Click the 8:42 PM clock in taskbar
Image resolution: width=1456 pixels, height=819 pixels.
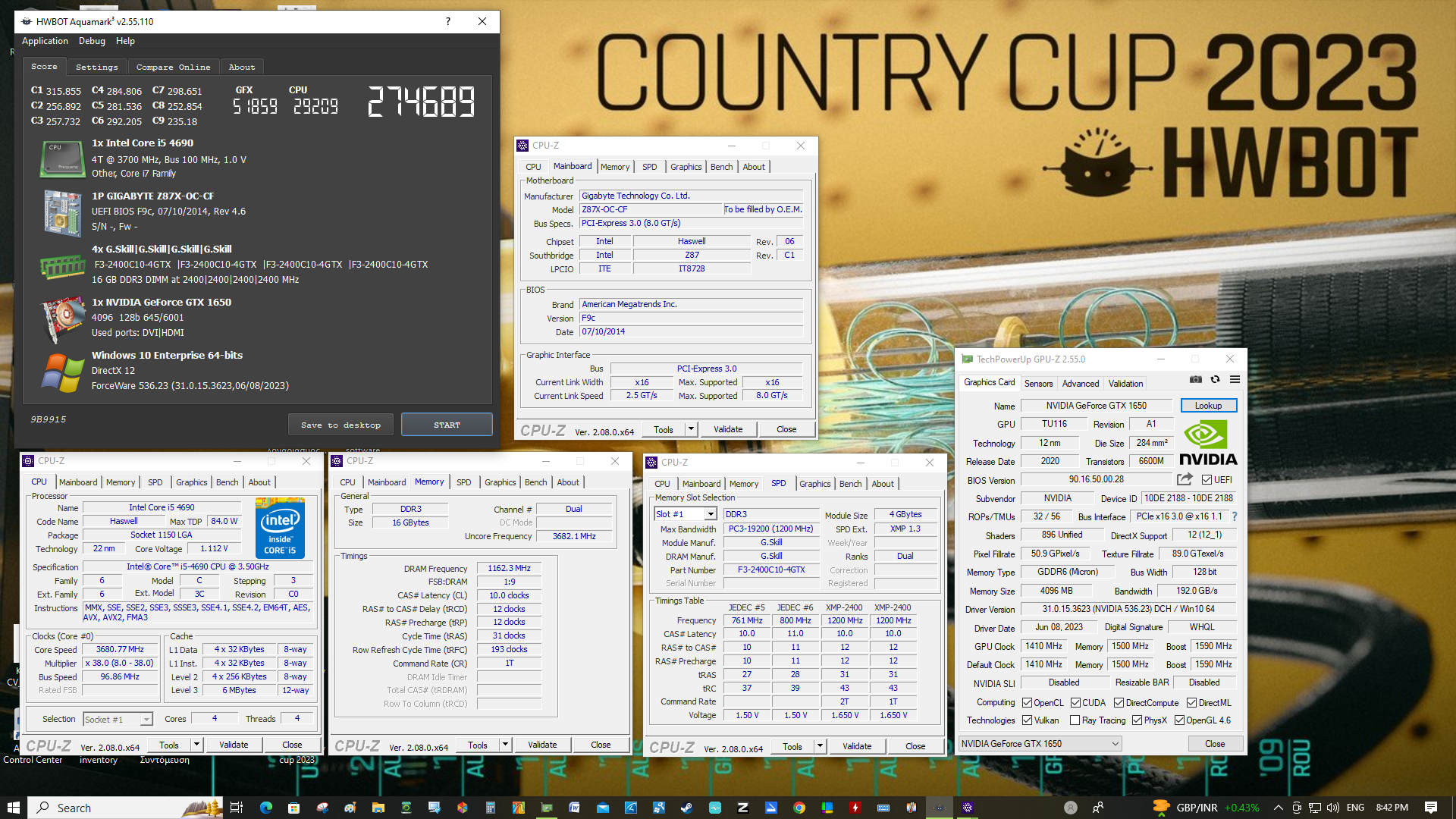(1392, 808)
